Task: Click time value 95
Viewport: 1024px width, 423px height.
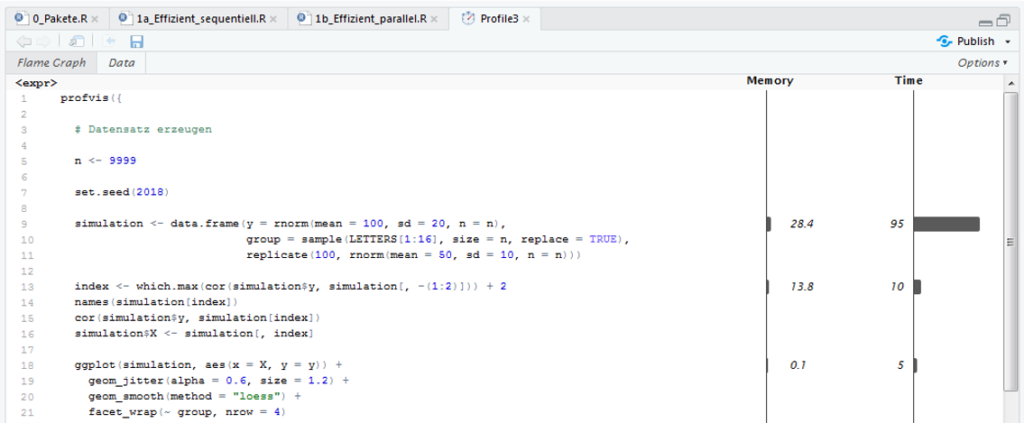Action: [897, 224]
